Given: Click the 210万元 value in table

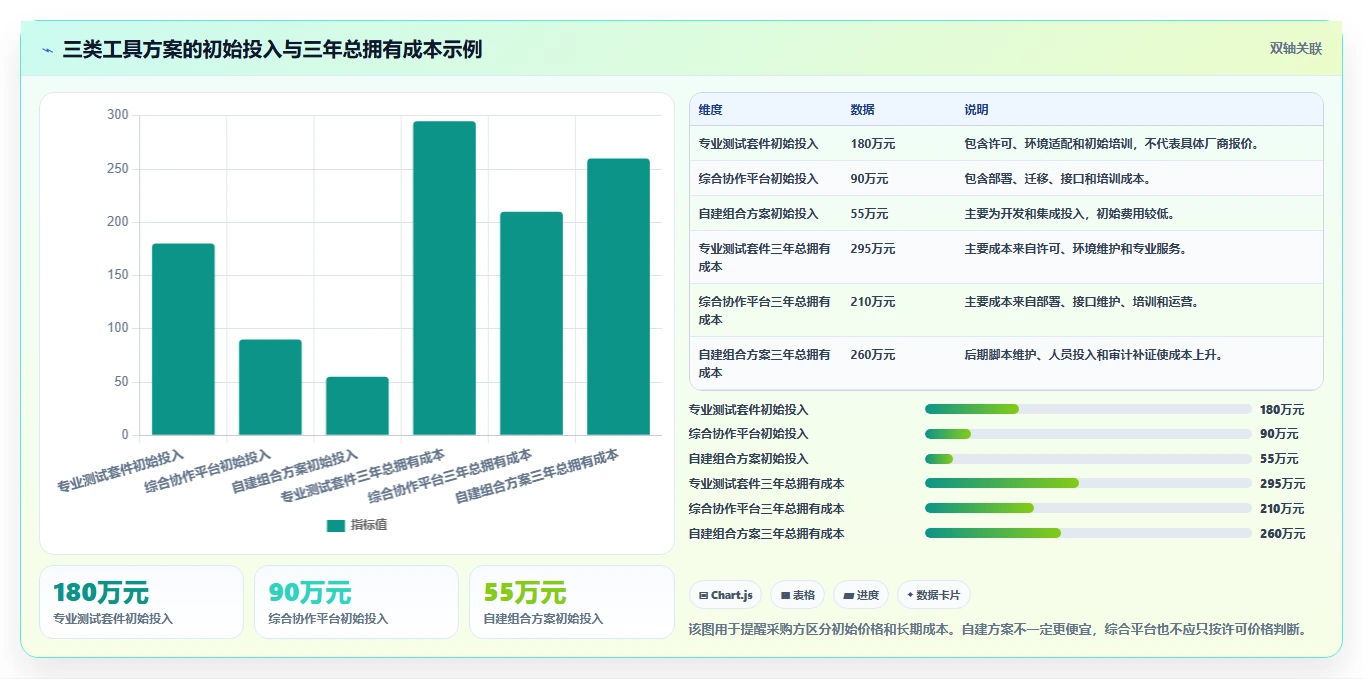Looking at the screenshot, I should 873,301.
